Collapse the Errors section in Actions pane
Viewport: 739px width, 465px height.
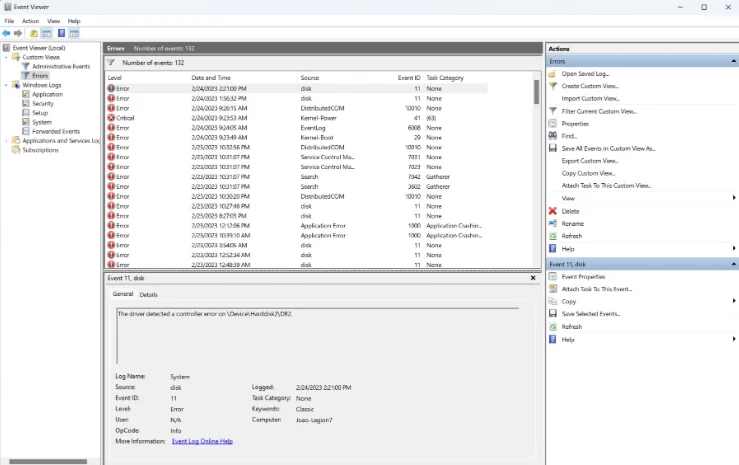click(x=732, y=61)
